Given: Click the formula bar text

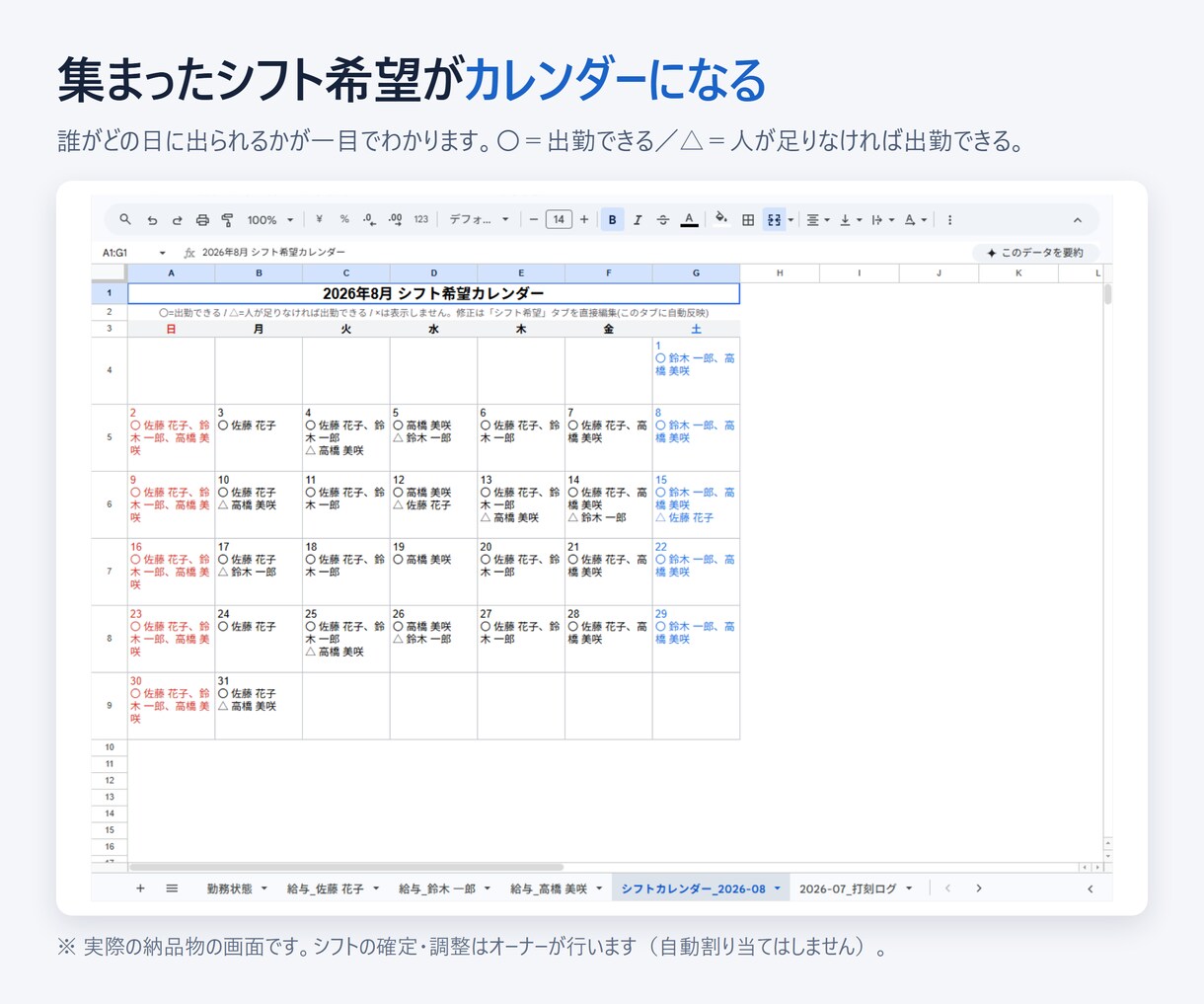Looking at the screenshot, I should 273,253.
